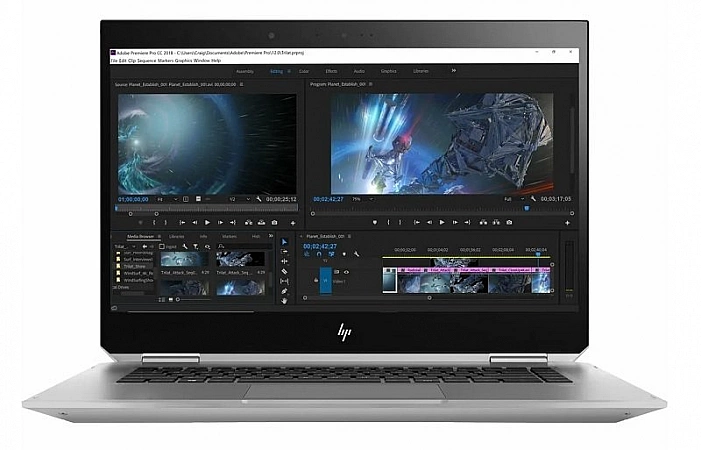Select the Hand tool in tools panel

[284, 299]
